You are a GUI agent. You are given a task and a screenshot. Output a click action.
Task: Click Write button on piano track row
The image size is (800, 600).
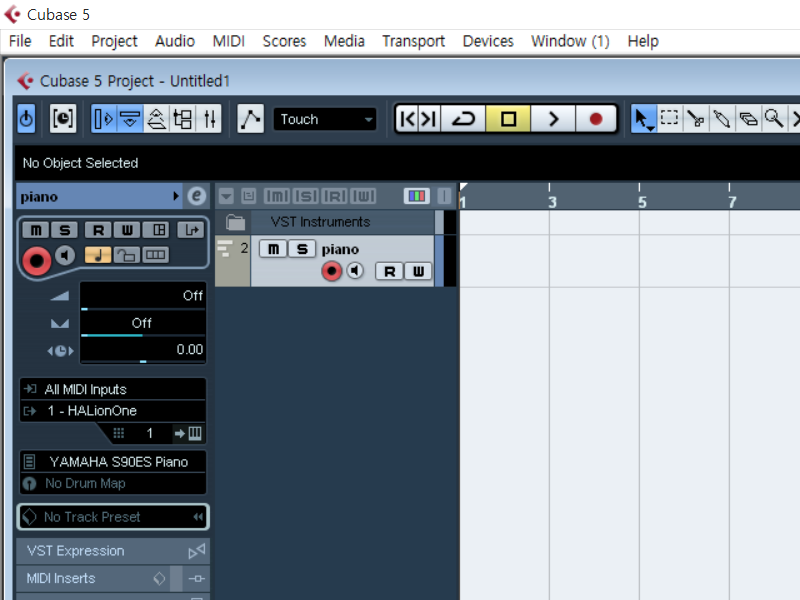click(418, 271)
